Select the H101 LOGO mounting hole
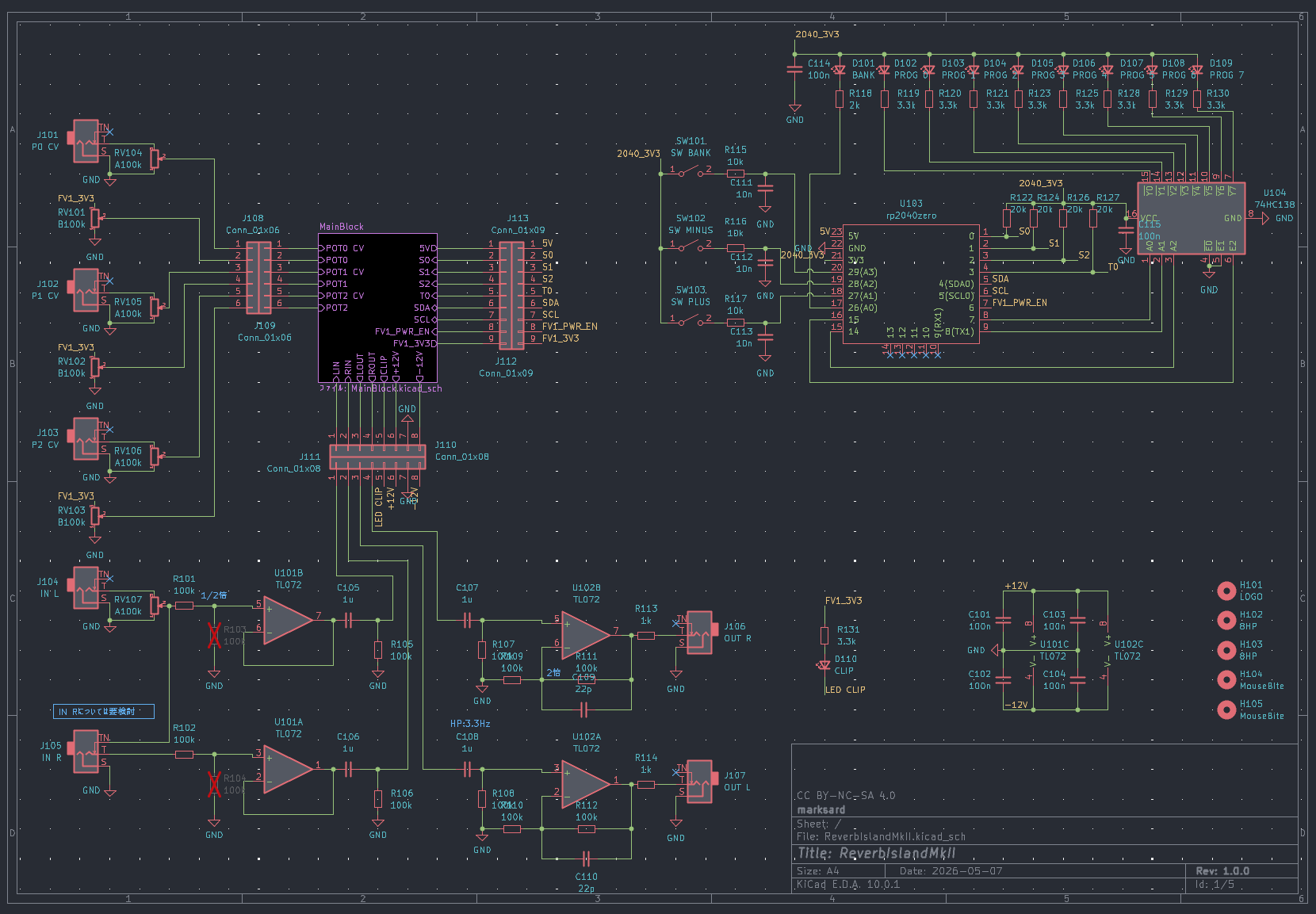This screenshot has width=1316, height=914. click(x=1226, y=591)
